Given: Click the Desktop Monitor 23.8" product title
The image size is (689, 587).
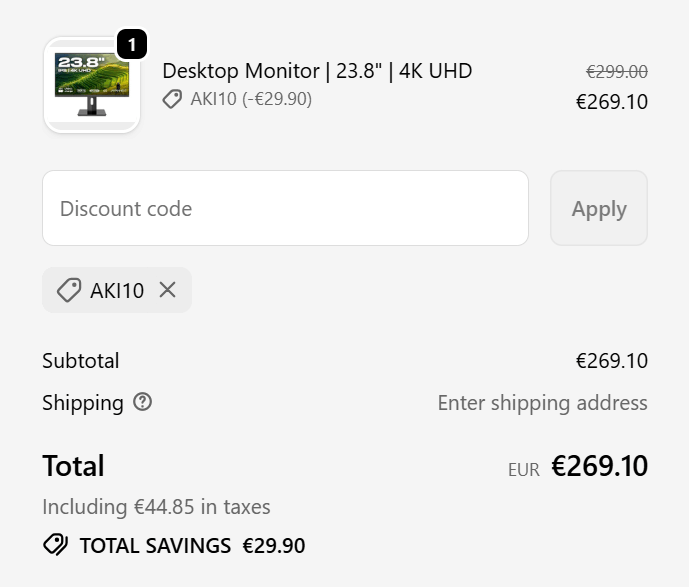Looking at the screenshot, I should click(317, 71).
